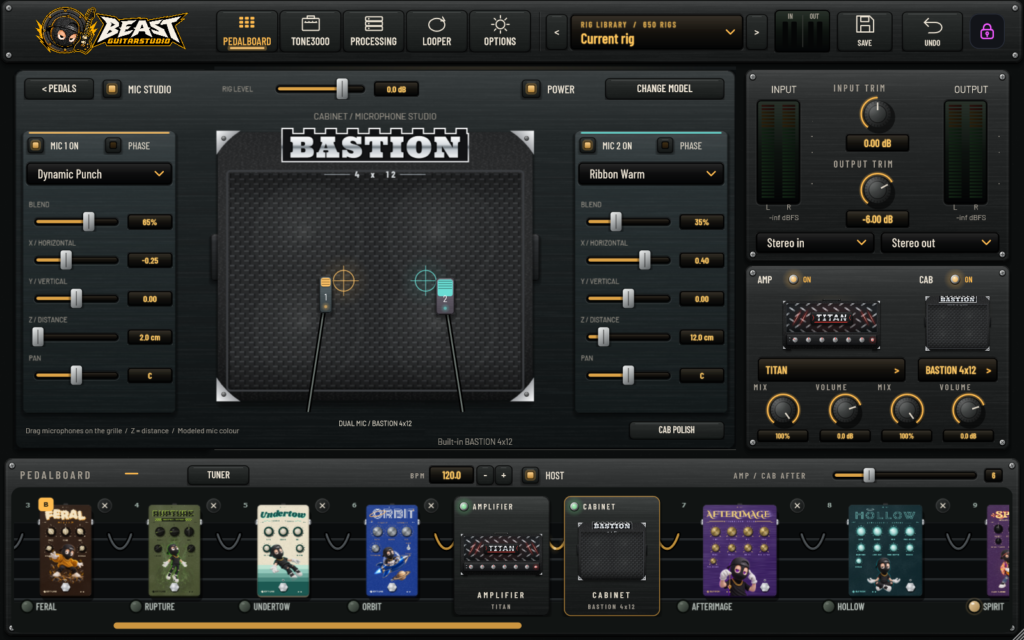Open the Options tab

500,31
